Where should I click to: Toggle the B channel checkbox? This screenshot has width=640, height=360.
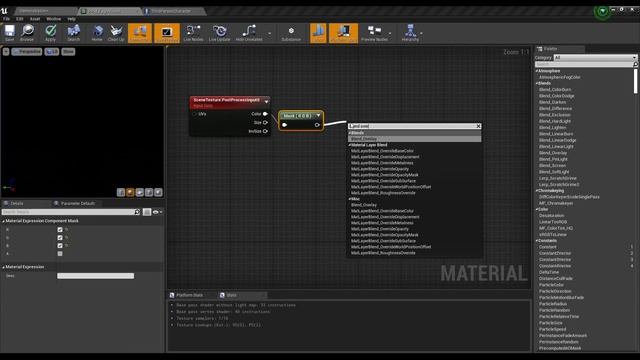pyautogui.click(x=60, y=246)
